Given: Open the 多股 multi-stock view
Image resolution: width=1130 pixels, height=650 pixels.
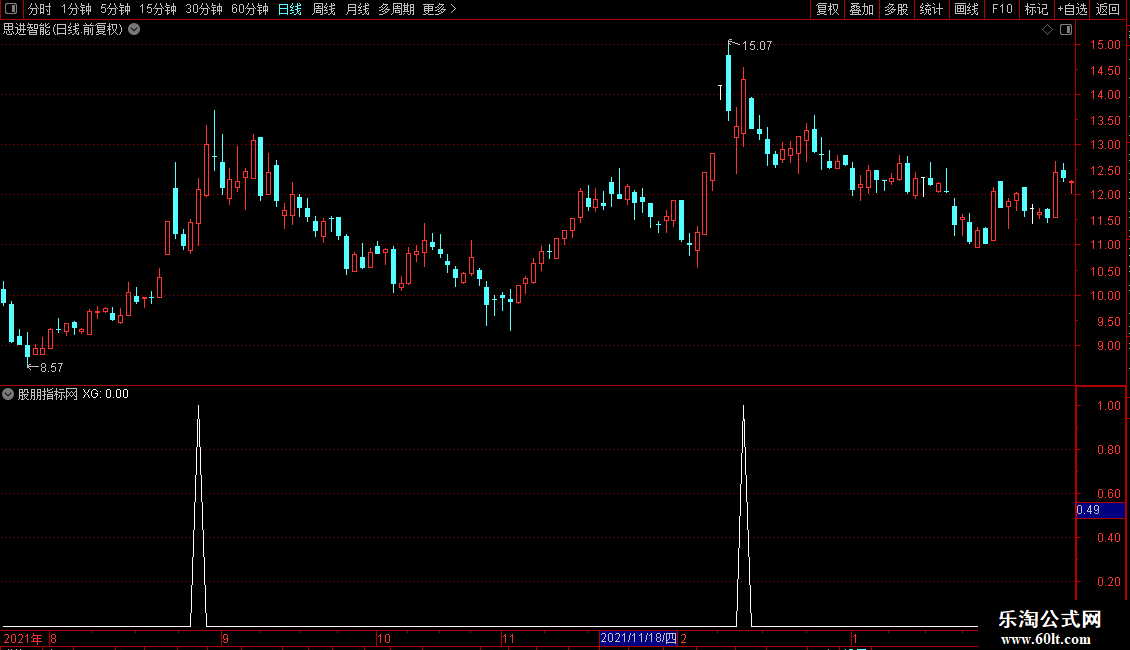Looking at the screenshot, I should coord(896,9).
